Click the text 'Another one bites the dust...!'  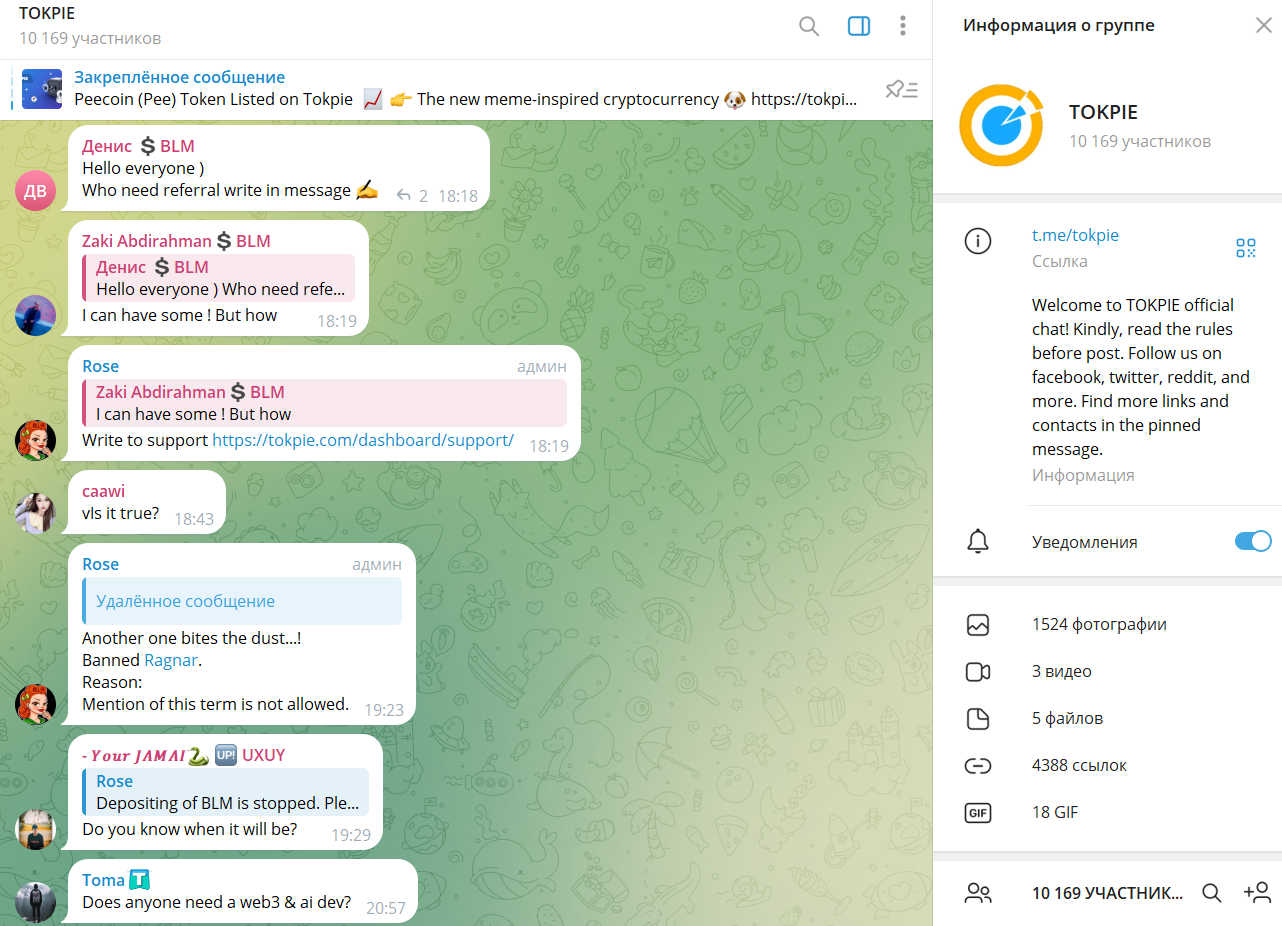pyautogui.click(x=191, y=638)
